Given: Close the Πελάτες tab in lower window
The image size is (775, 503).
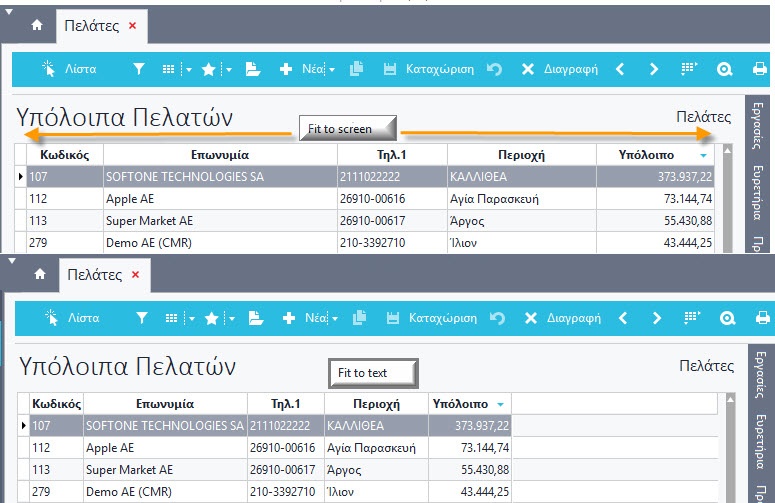Looking at the screenshot, I should [135, 274].
